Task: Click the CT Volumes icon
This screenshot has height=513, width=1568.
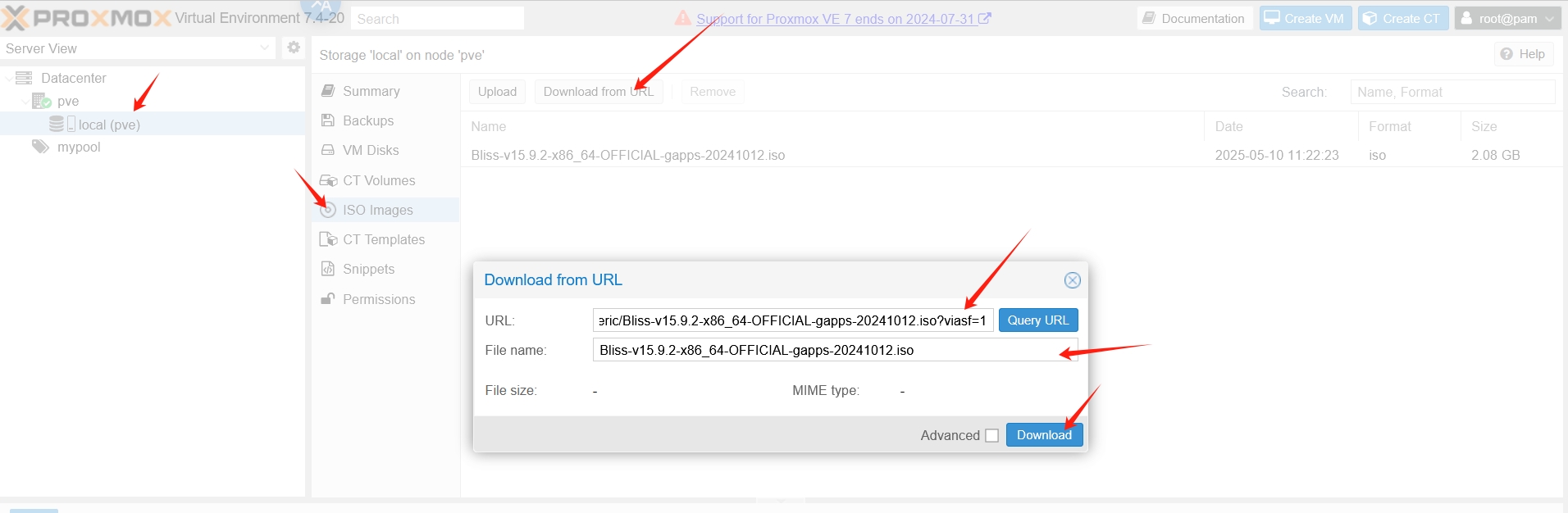Action: tap(328, 180)
